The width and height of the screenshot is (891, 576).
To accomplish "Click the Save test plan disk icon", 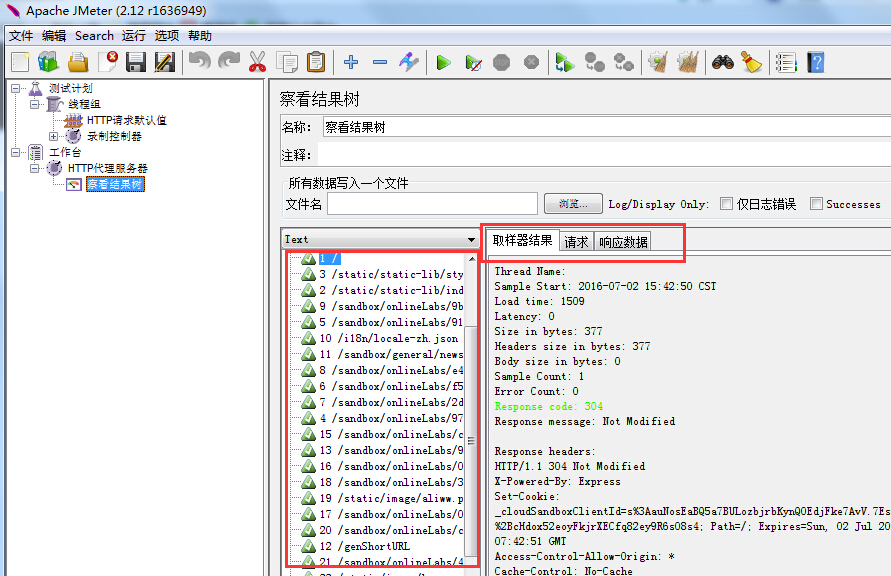I will pyautogui.click(x=136, y=62).
